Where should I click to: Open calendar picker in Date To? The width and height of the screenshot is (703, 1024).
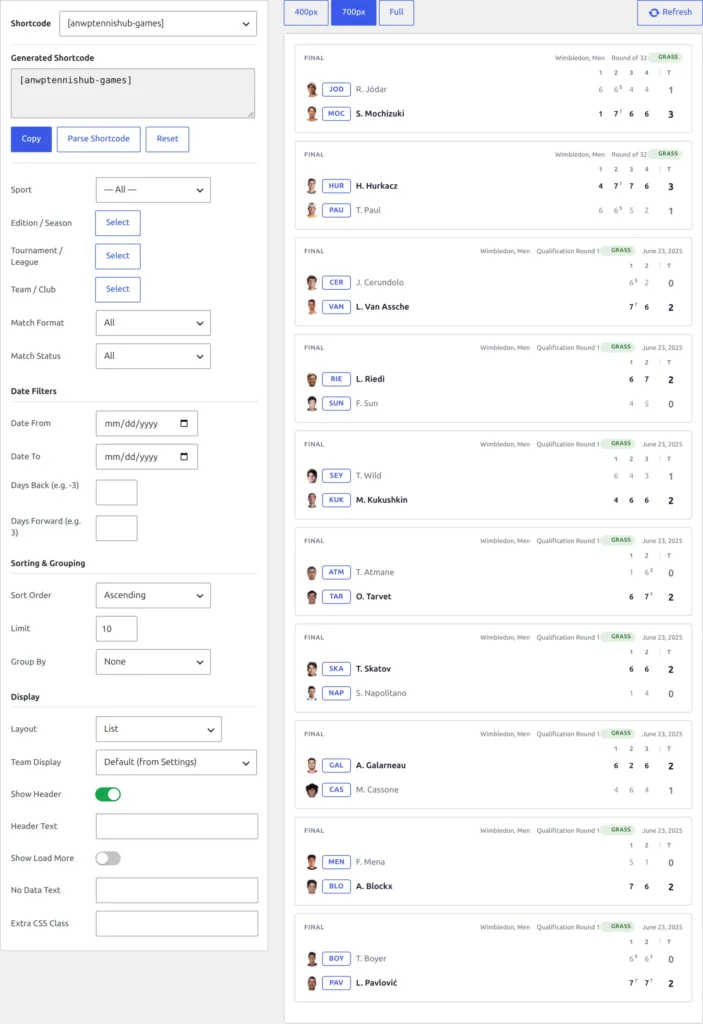tap(184, 456)
